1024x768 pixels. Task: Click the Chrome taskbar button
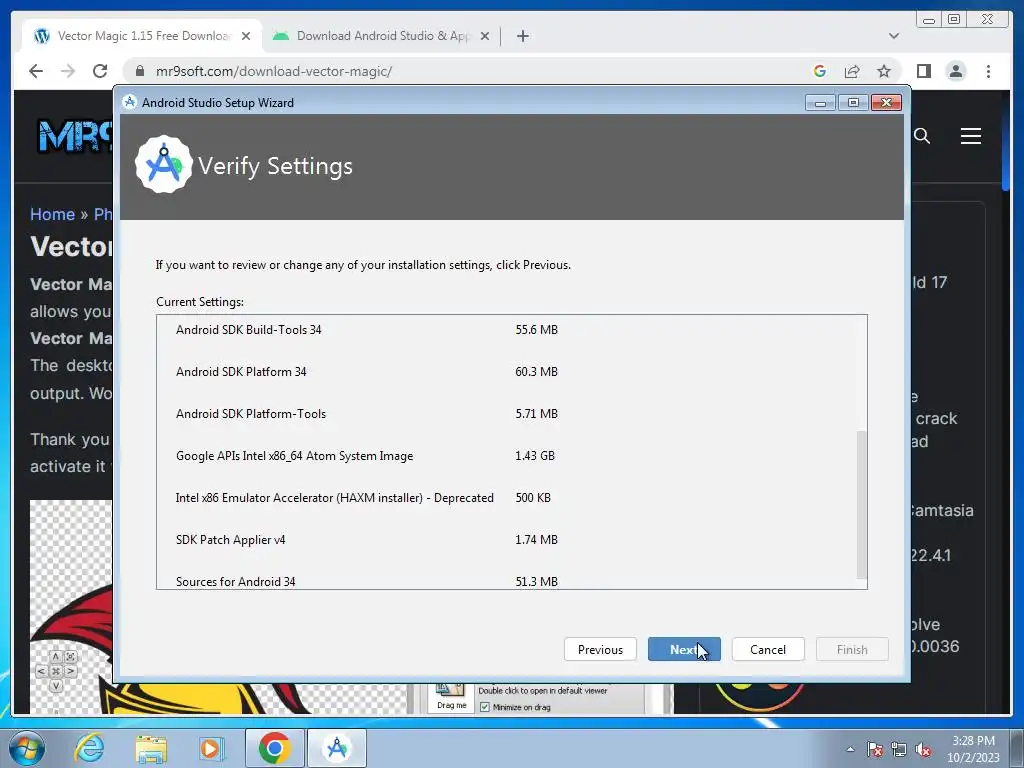point(274,748)
